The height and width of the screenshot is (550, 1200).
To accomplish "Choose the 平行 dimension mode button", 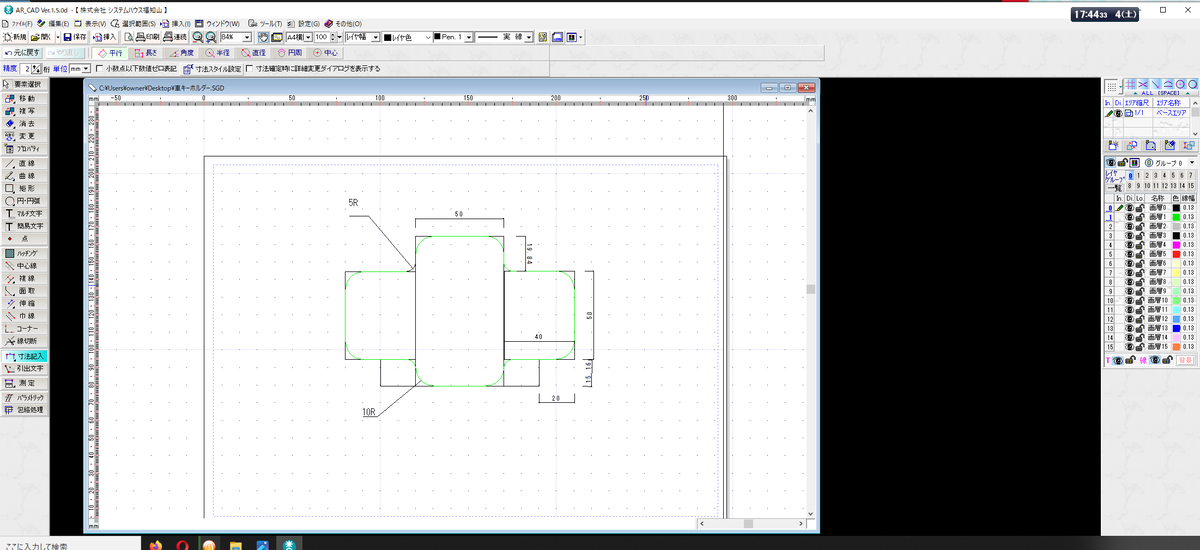I will pos(111,52).
